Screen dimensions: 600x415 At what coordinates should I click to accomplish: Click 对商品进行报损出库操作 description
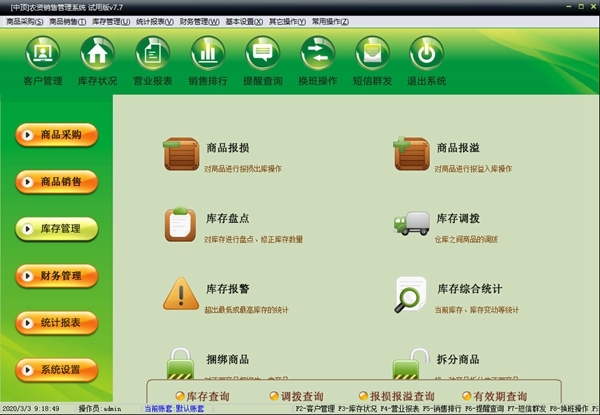243,169
